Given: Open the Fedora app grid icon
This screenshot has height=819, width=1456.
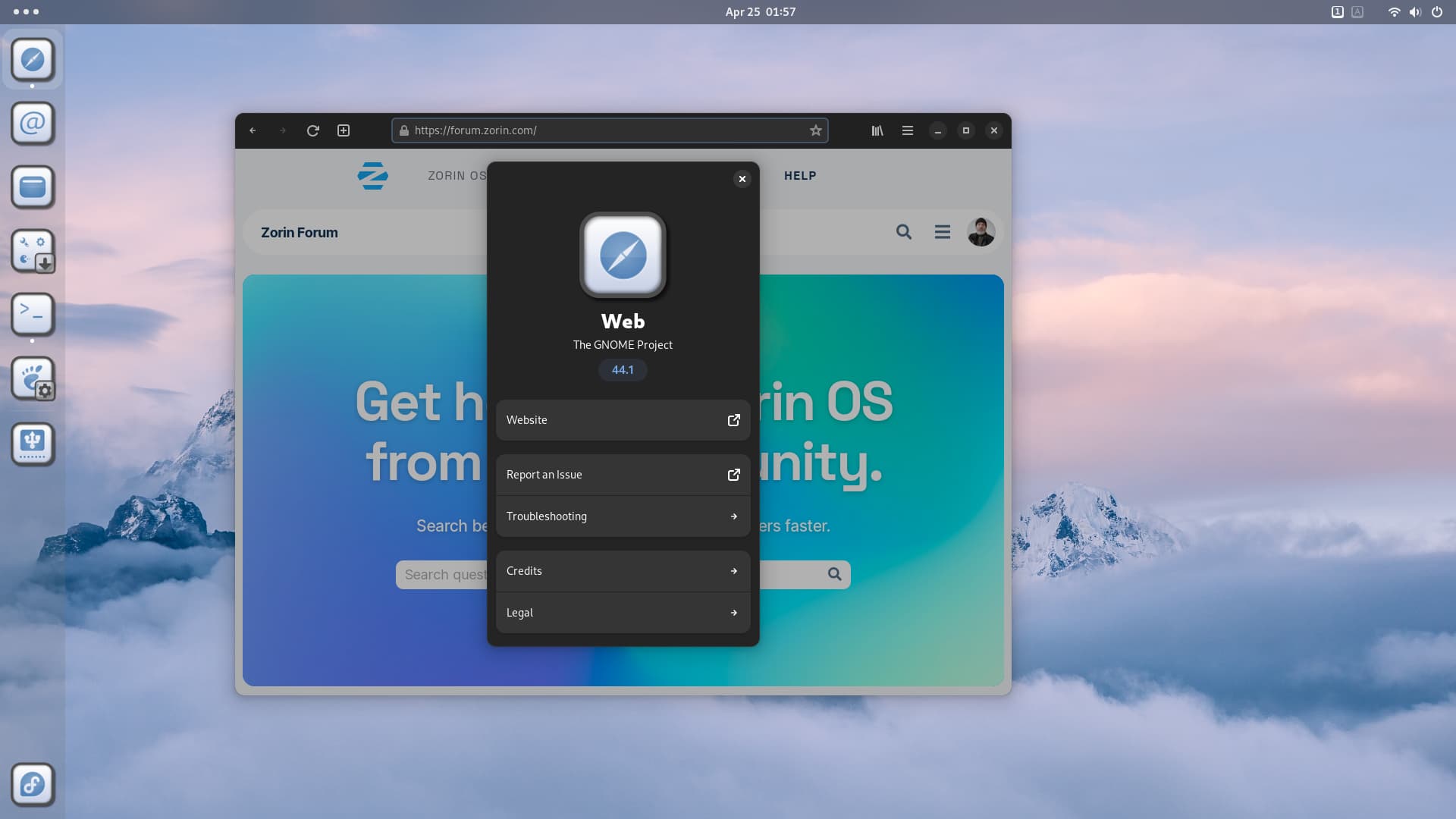Looking at the screenshot, I should [x=33, y=784].
